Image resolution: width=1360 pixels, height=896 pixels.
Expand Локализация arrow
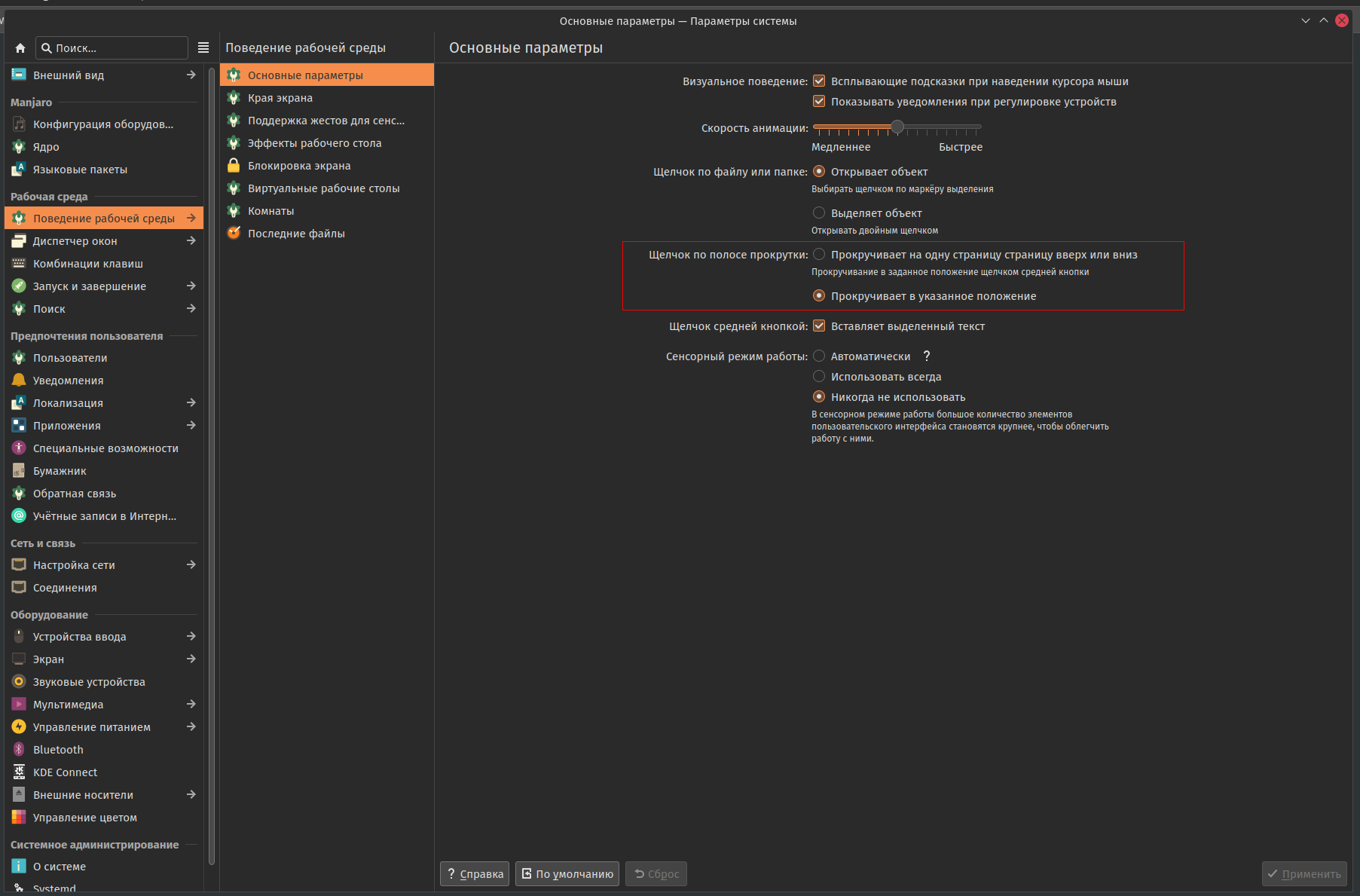pos(191,403)
